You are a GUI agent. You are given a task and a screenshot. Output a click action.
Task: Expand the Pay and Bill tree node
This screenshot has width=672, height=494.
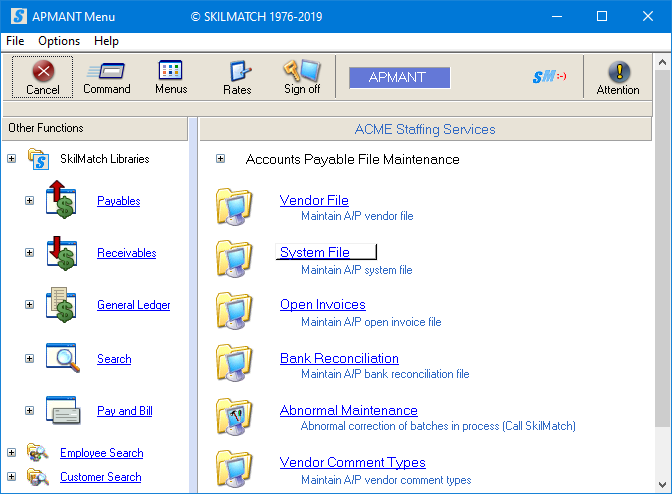[29, 410]
